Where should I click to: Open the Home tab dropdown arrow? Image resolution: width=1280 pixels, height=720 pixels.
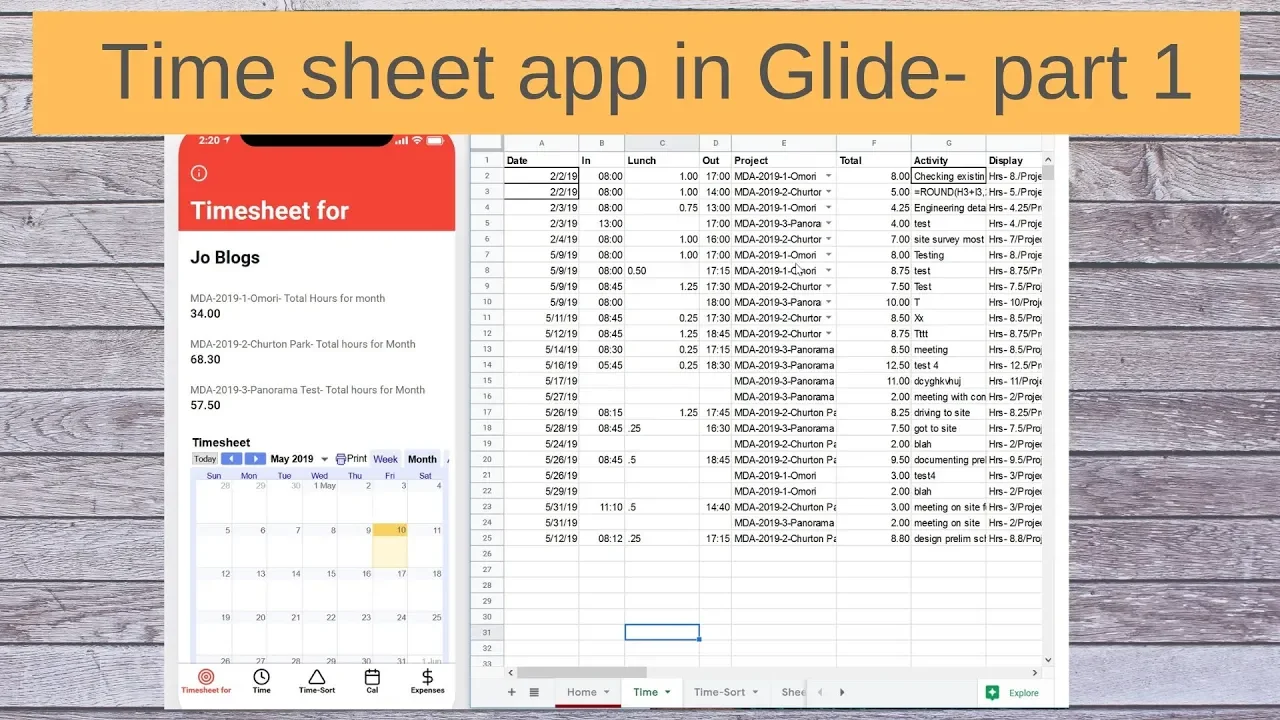click(x=606, y=692)
